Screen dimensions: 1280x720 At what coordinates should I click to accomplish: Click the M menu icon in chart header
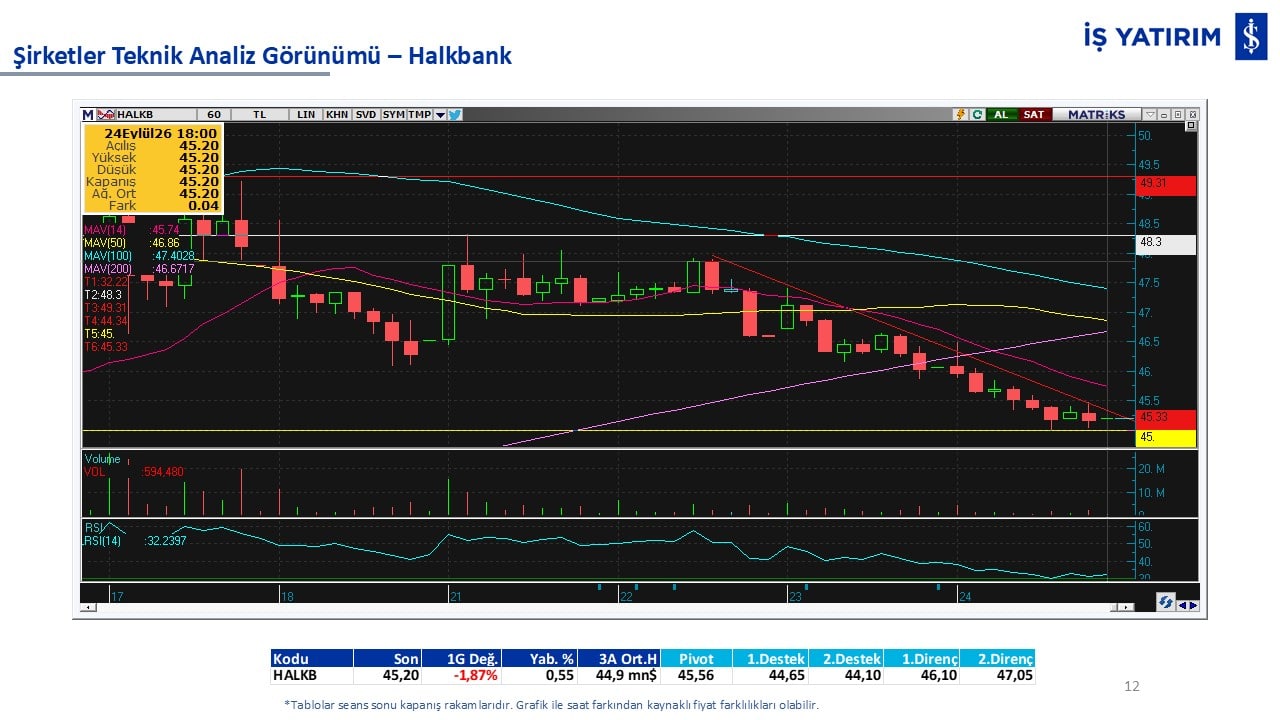[x=88, y=114]
